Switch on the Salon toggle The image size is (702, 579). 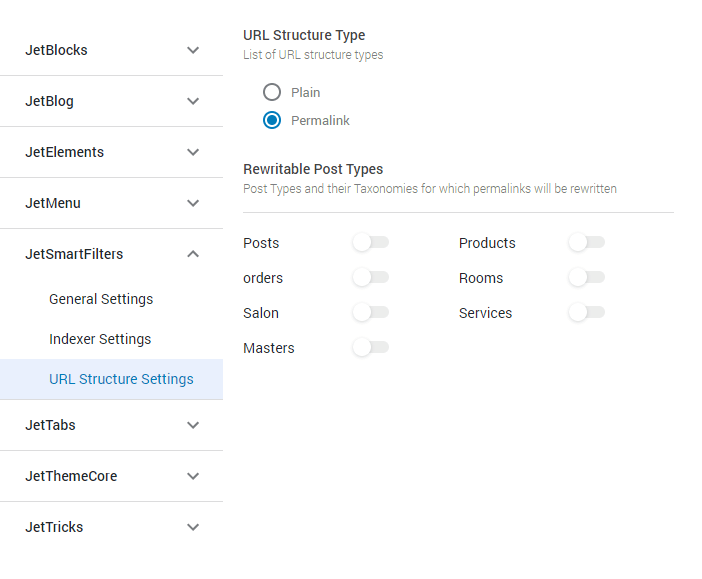pyautogui.click(x=371, y=313)
